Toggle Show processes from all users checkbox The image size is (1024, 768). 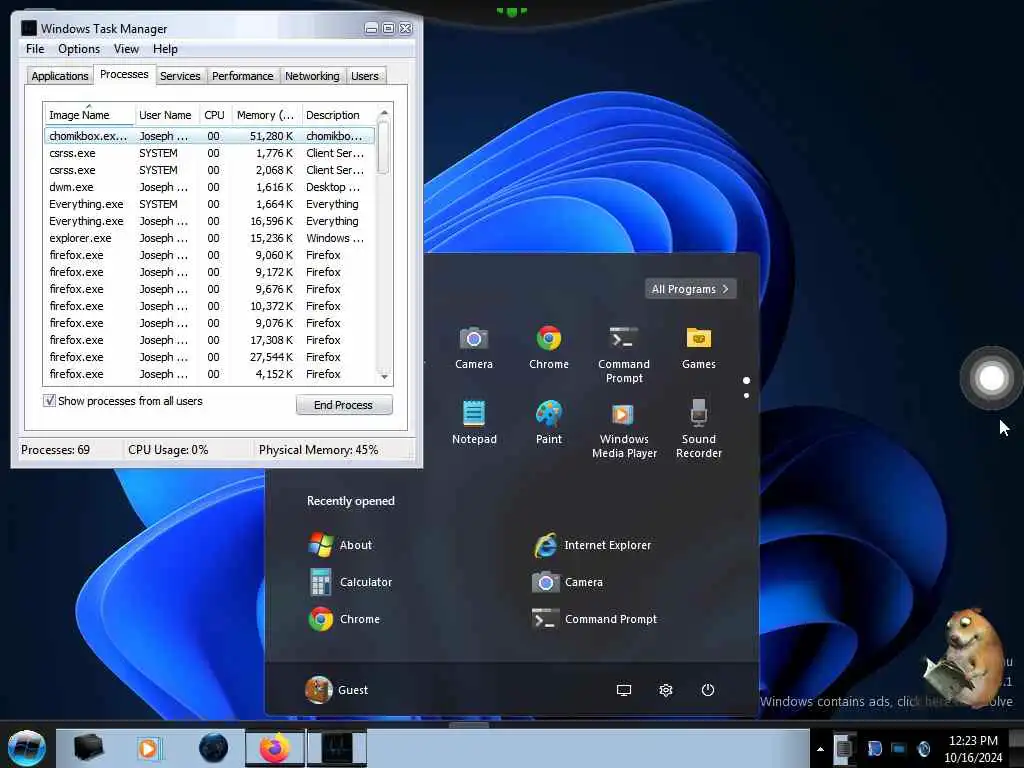click(x=49, y=400)
